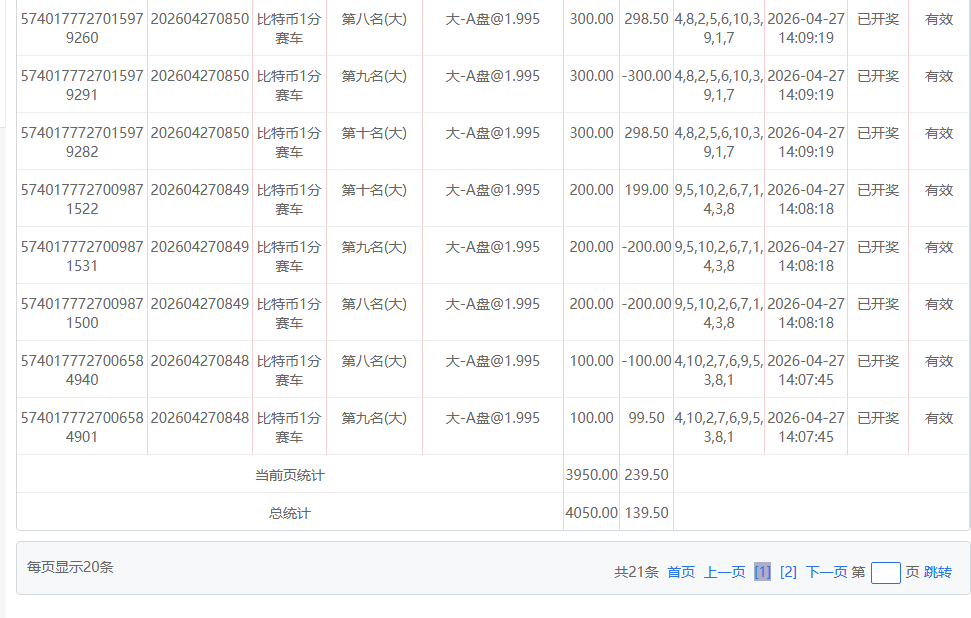Select the 总统计 total summary label
The image size is (971, 618).
click(x=290, y=513)
